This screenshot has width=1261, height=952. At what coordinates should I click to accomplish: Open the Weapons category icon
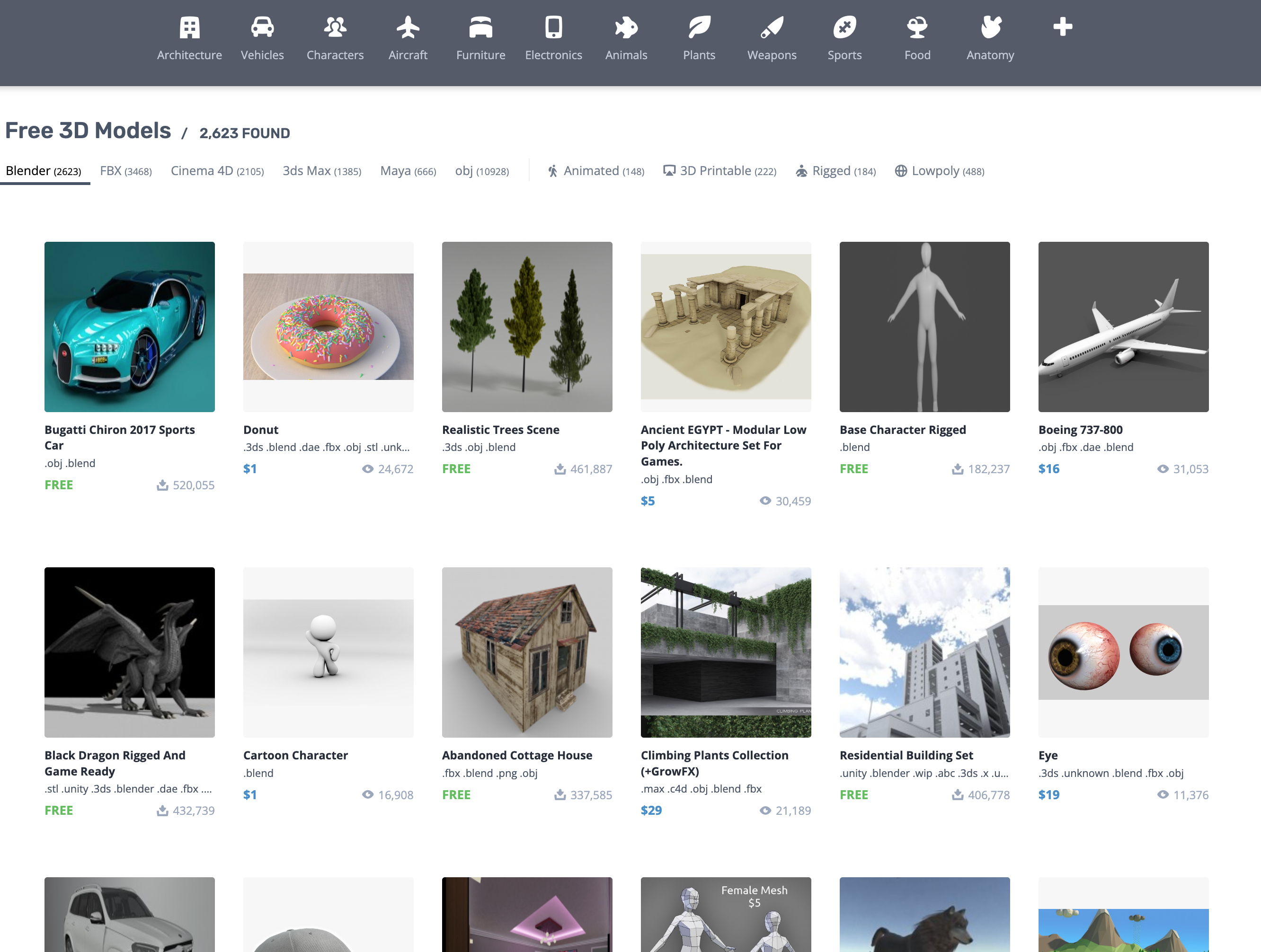(772, 27)
